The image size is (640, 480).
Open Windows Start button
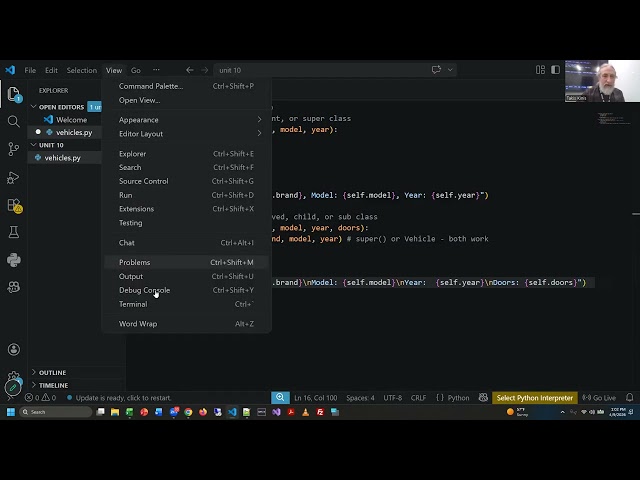pyautogui.click(x=11, y=412)
